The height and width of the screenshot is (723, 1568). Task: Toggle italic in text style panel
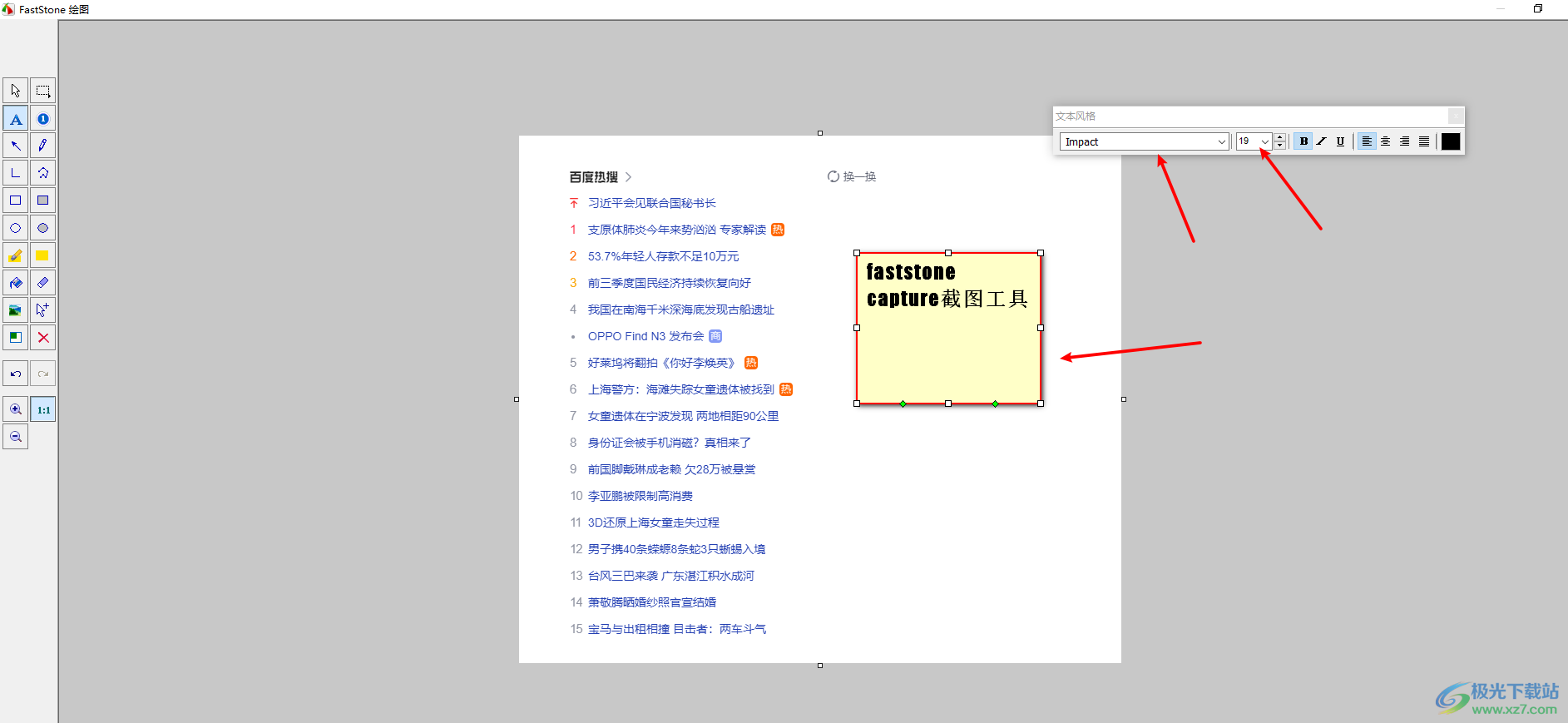pos(1322,141)
